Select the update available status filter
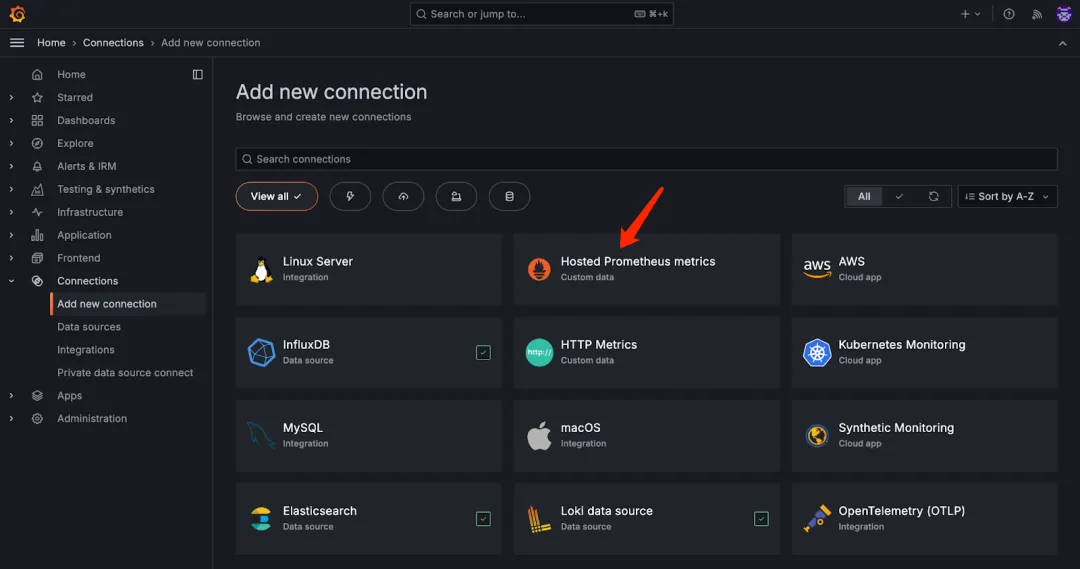This screenshot has width=1080, height=569. click(x=933, y=196)
